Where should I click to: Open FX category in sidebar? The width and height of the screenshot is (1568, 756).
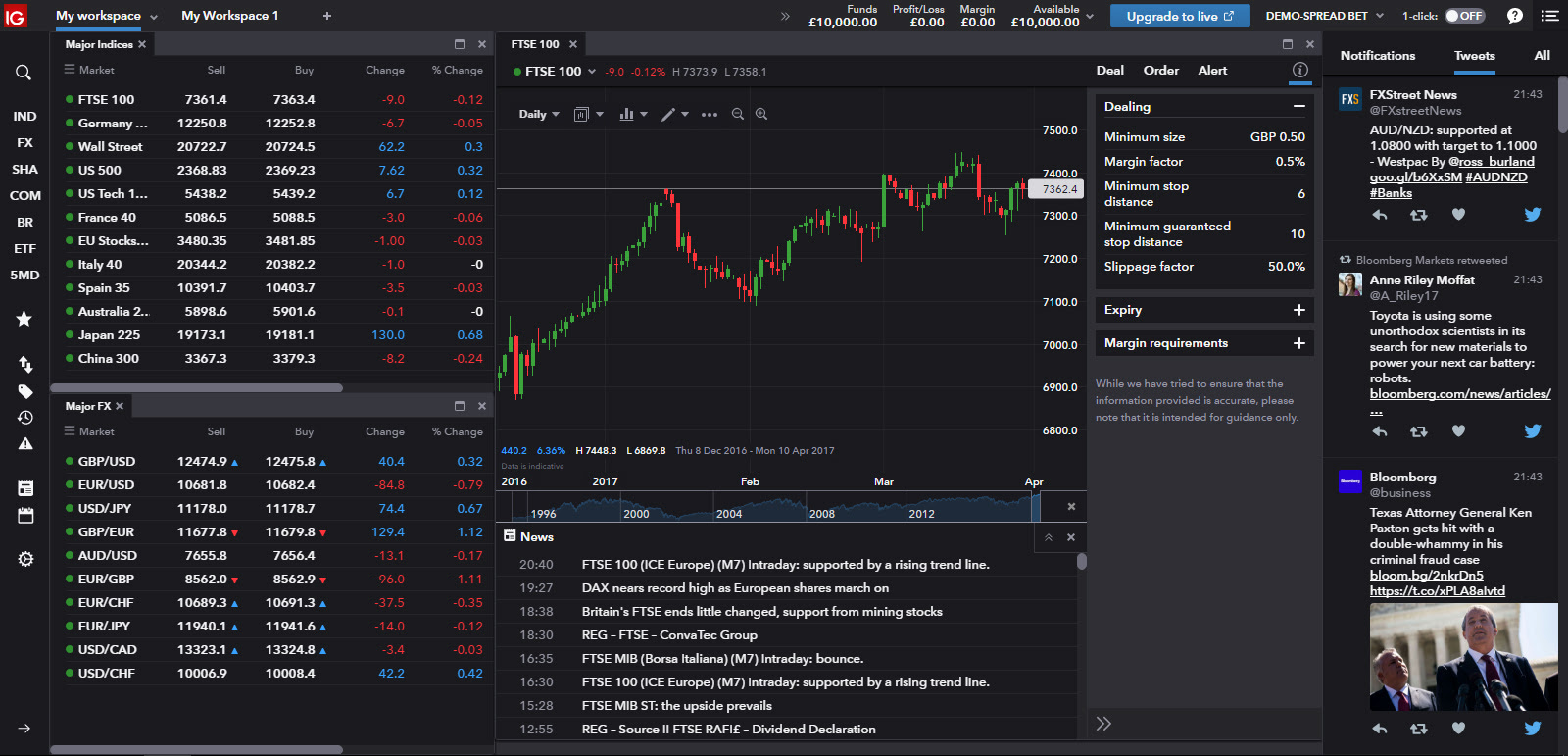tap(24, 143)
